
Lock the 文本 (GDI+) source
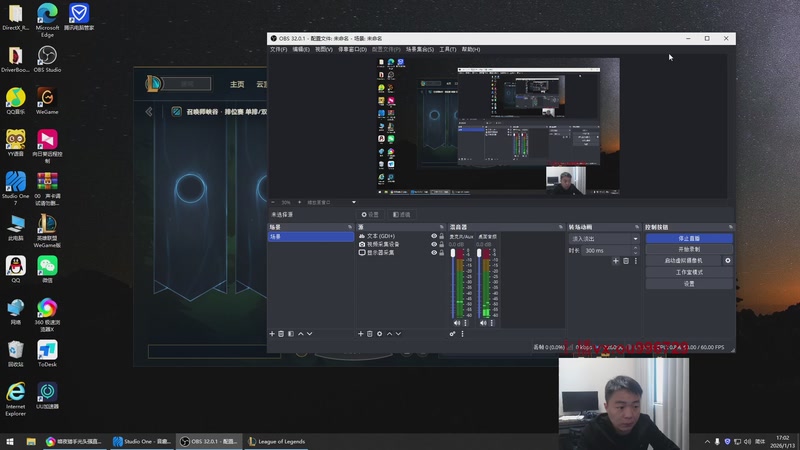[x=442, y=236]
